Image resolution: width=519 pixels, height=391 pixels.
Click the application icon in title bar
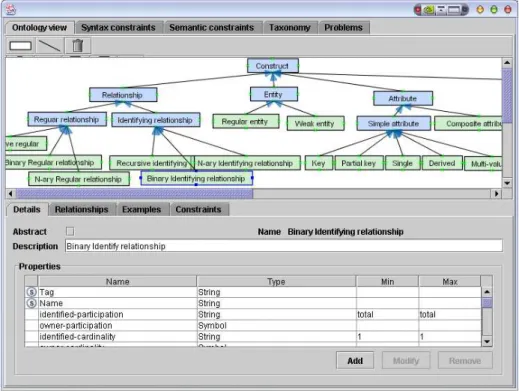tap(11, 9)
